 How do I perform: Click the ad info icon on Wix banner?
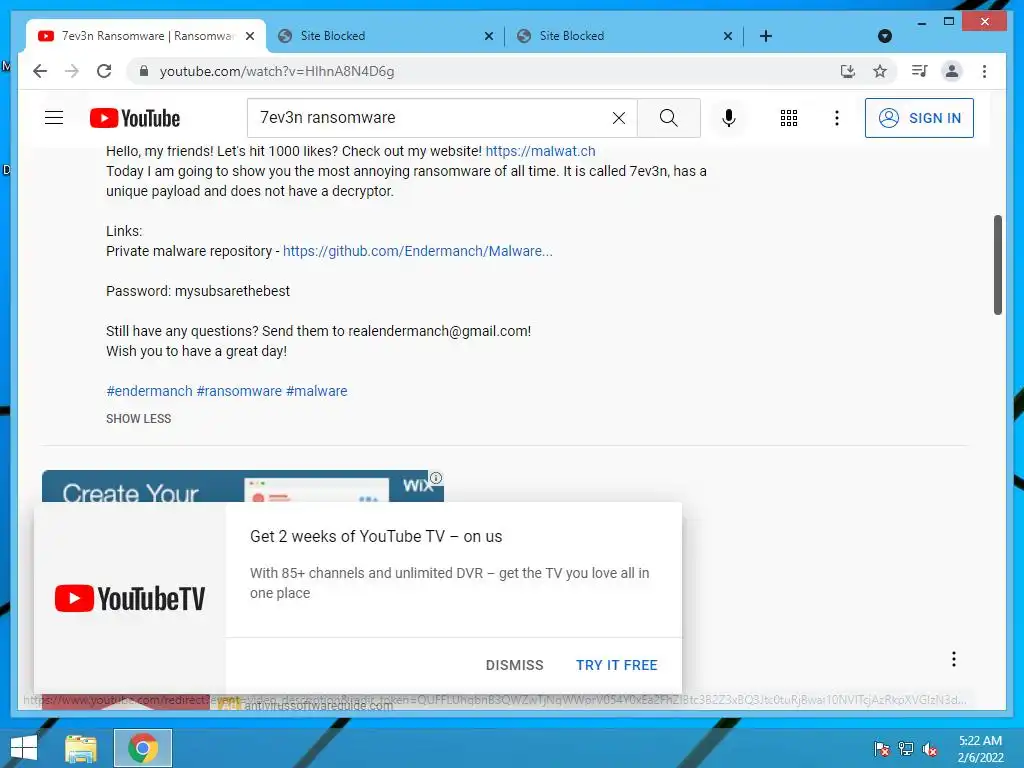tap(436, 477)
